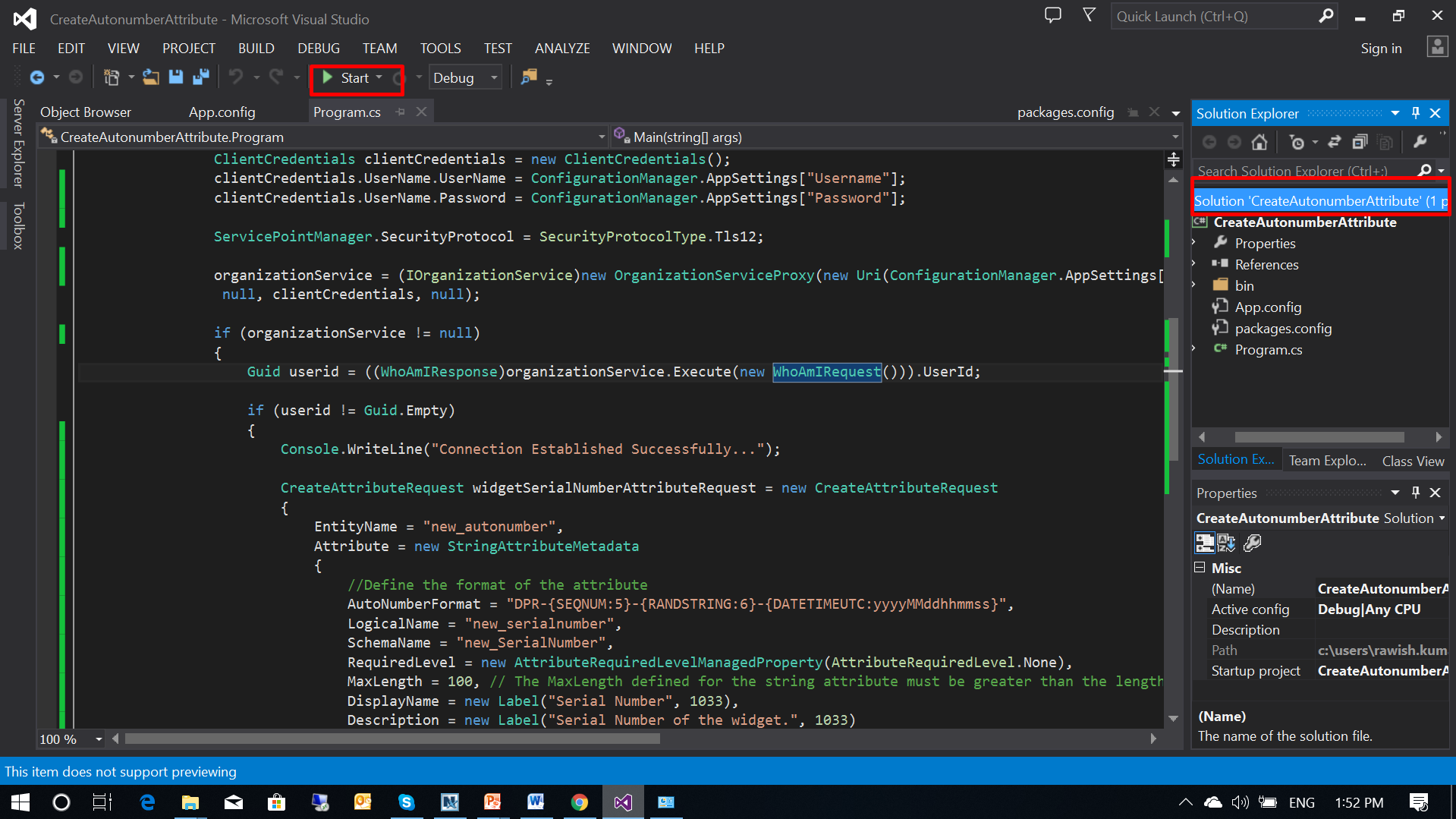
Task: Click the Save All toolbar icon
Action: coord(201,77)
